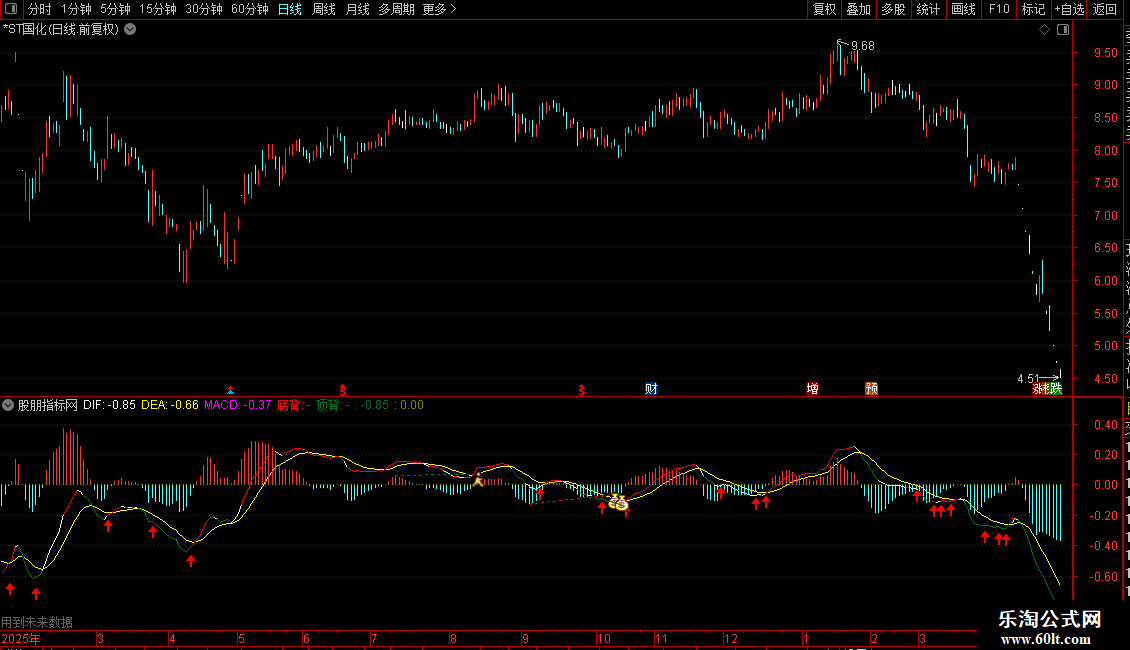Select the 15分钟 period tab

[157, 9]
